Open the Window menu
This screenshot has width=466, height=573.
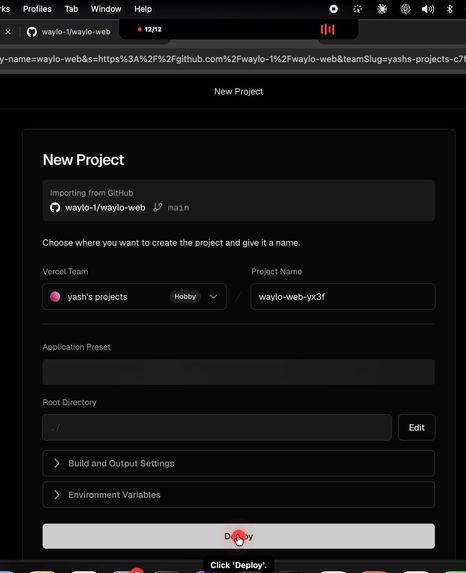pyautogui.click(x=106, y=9)
